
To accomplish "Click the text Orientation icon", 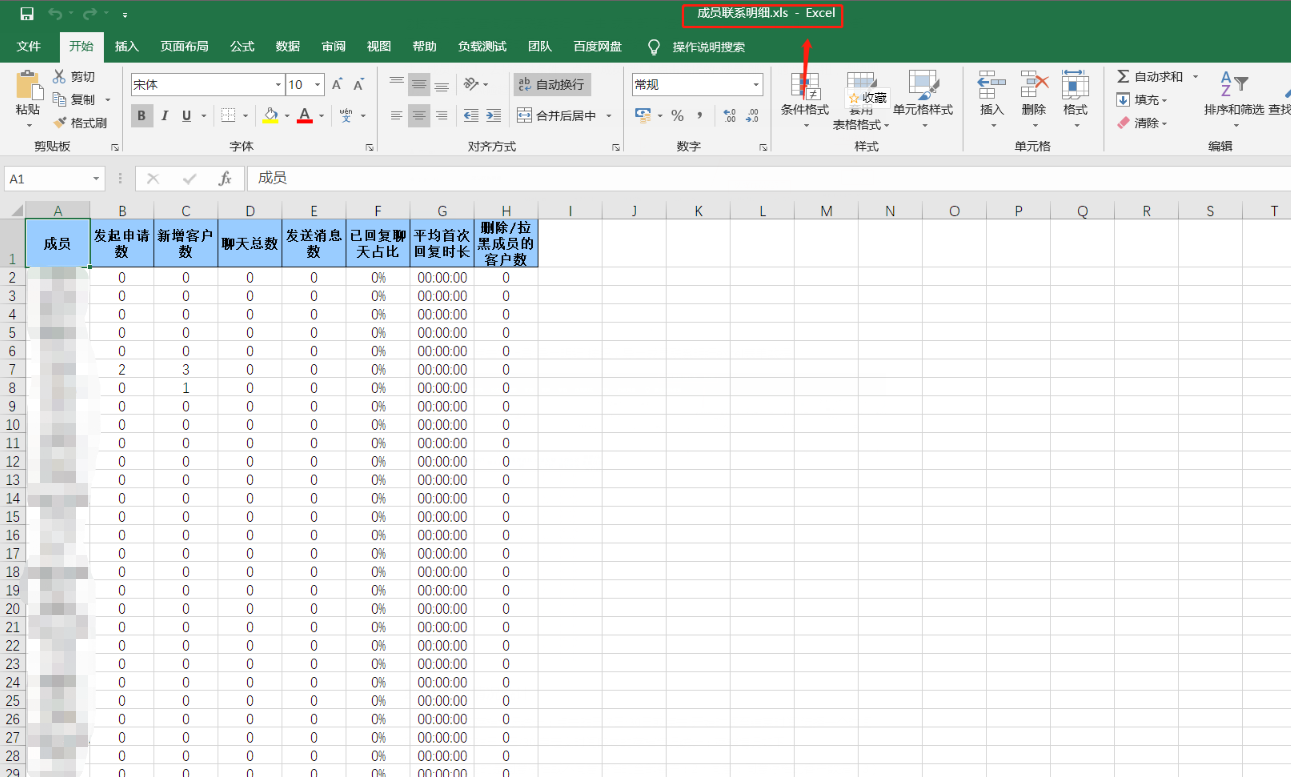I will tap(470, 84).
